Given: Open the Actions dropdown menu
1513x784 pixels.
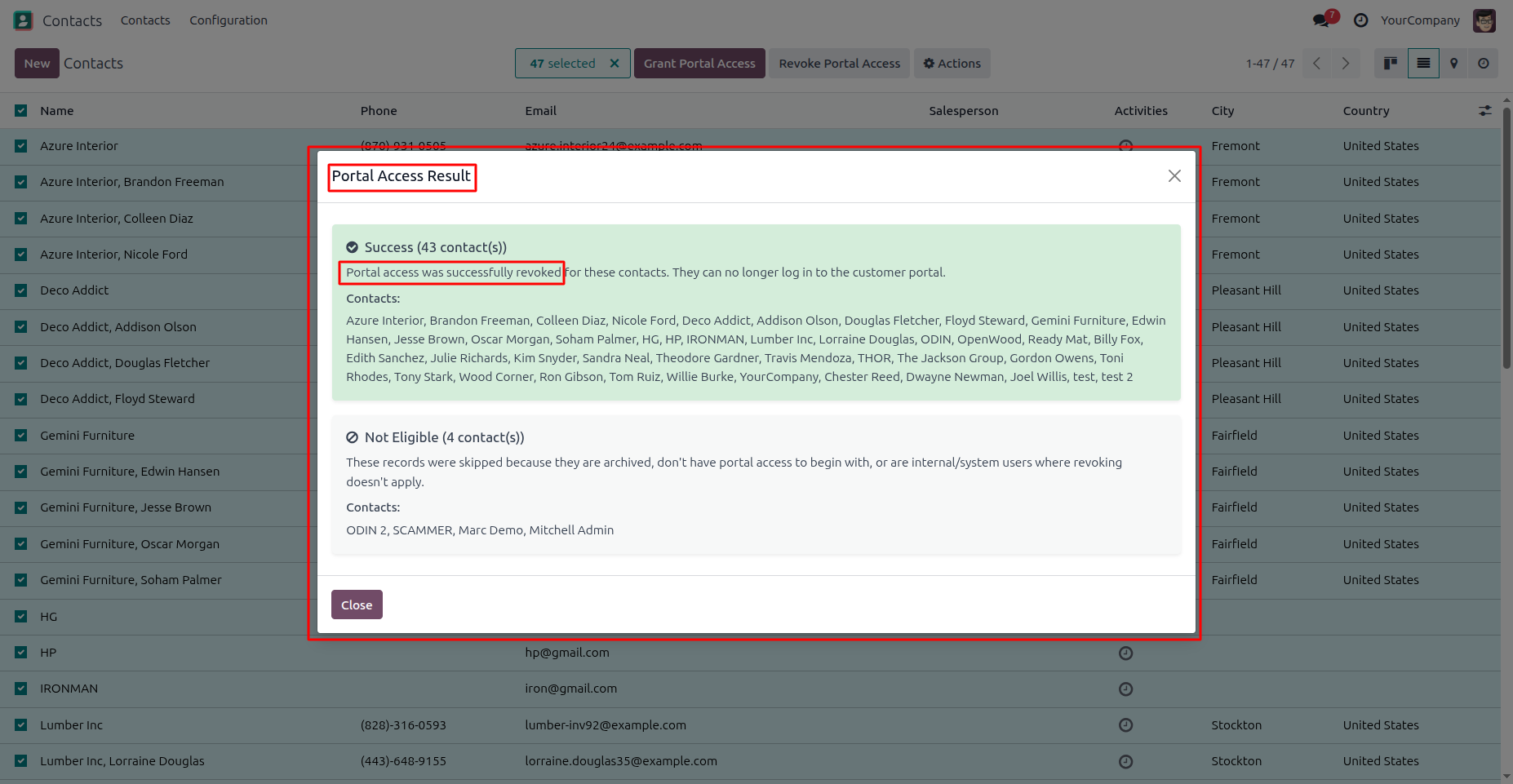Looking at the screenshot, I should point(952,64).
